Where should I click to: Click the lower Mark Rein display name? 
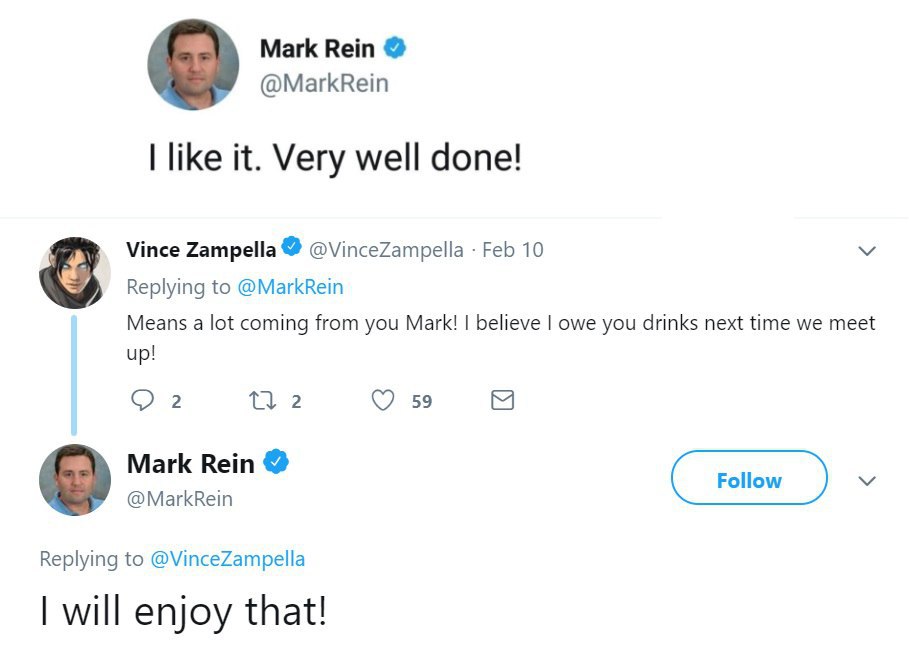coord(190,463)
